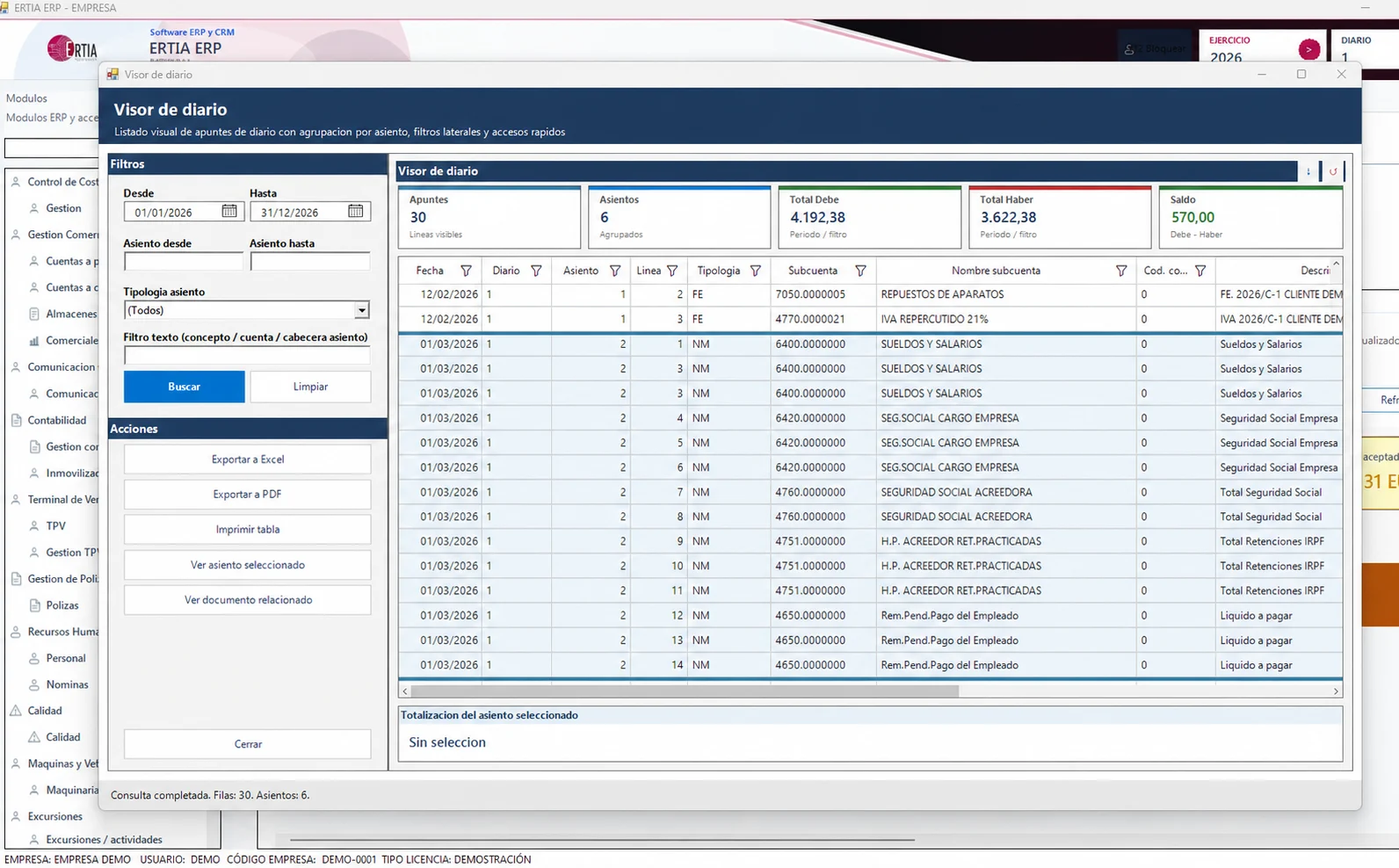Open the Tipologia column filter
This screenshot has height=868, width=1399.
point(756,271)
